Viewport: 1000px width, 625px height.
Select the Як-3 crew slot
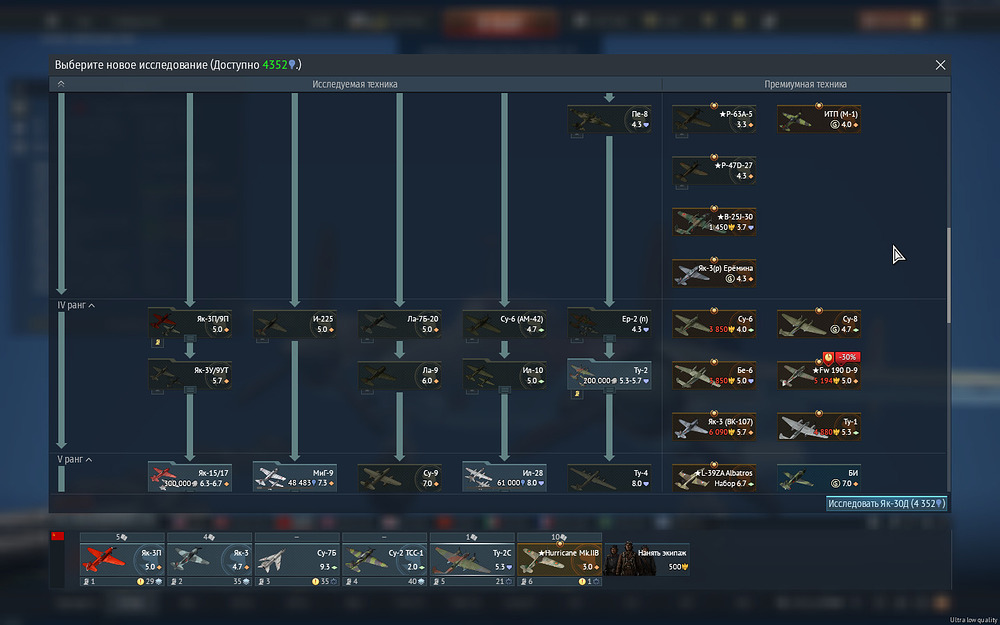pos(210,559)
